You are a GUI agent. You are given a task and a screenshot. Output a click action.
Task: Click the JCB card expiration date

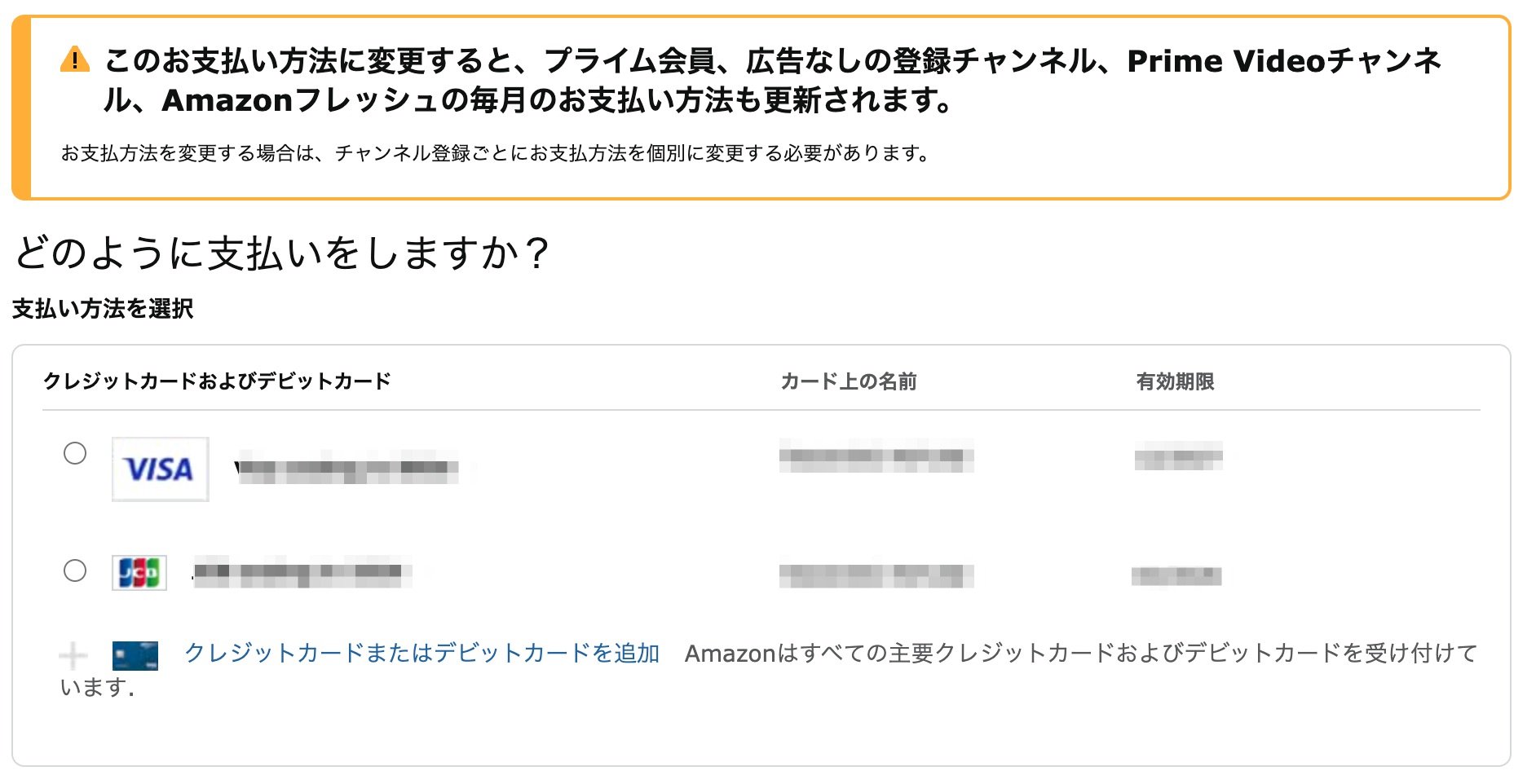pyautogui.click(x=1176, y=576)
